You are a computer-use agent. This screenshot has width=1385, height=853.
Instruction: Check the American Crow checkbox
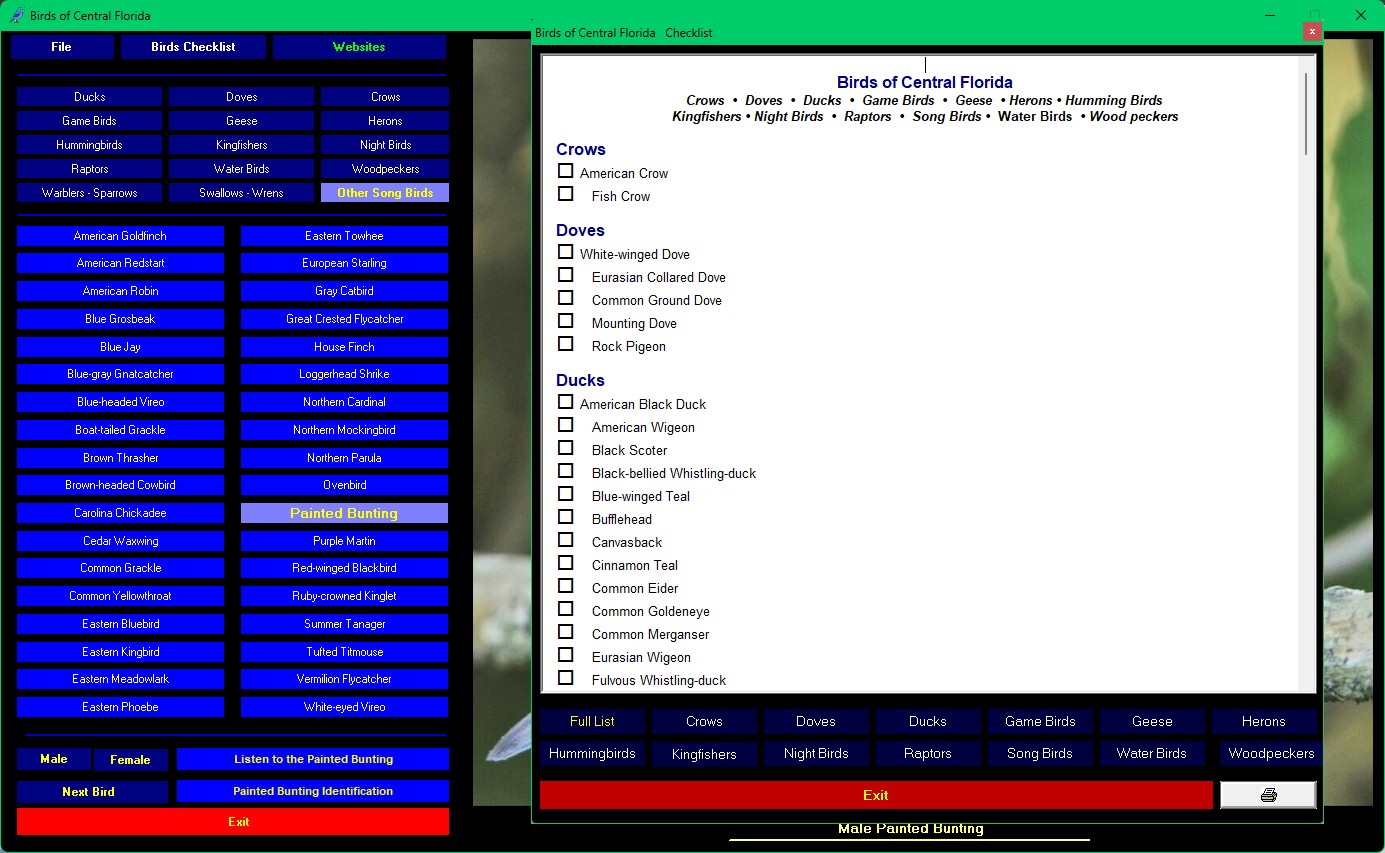pos(566,171)
